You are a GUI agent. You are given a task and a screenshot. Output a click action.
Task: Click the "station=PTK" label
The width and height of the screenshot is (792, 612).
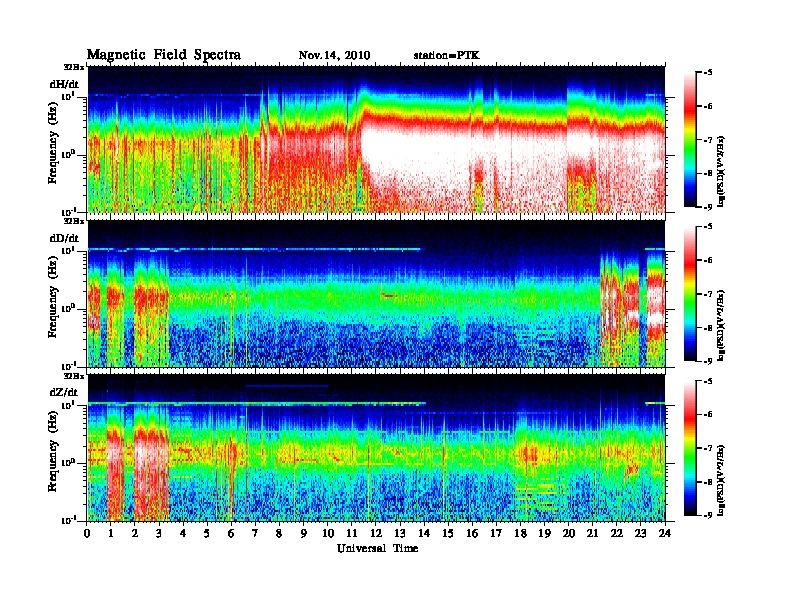point(447,56)
